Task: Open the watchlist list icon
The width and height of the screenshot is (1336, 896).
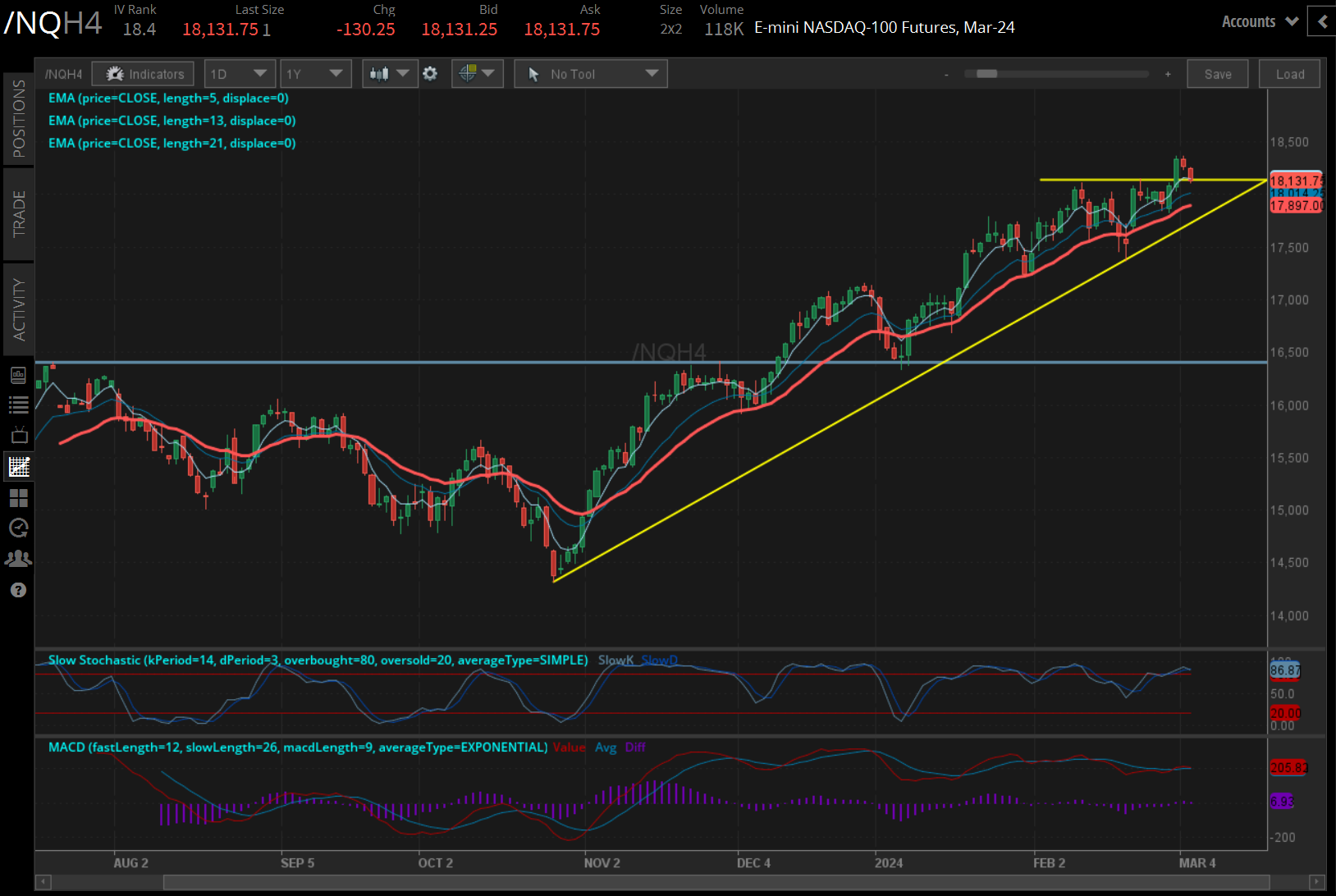Action: [18, 405]
